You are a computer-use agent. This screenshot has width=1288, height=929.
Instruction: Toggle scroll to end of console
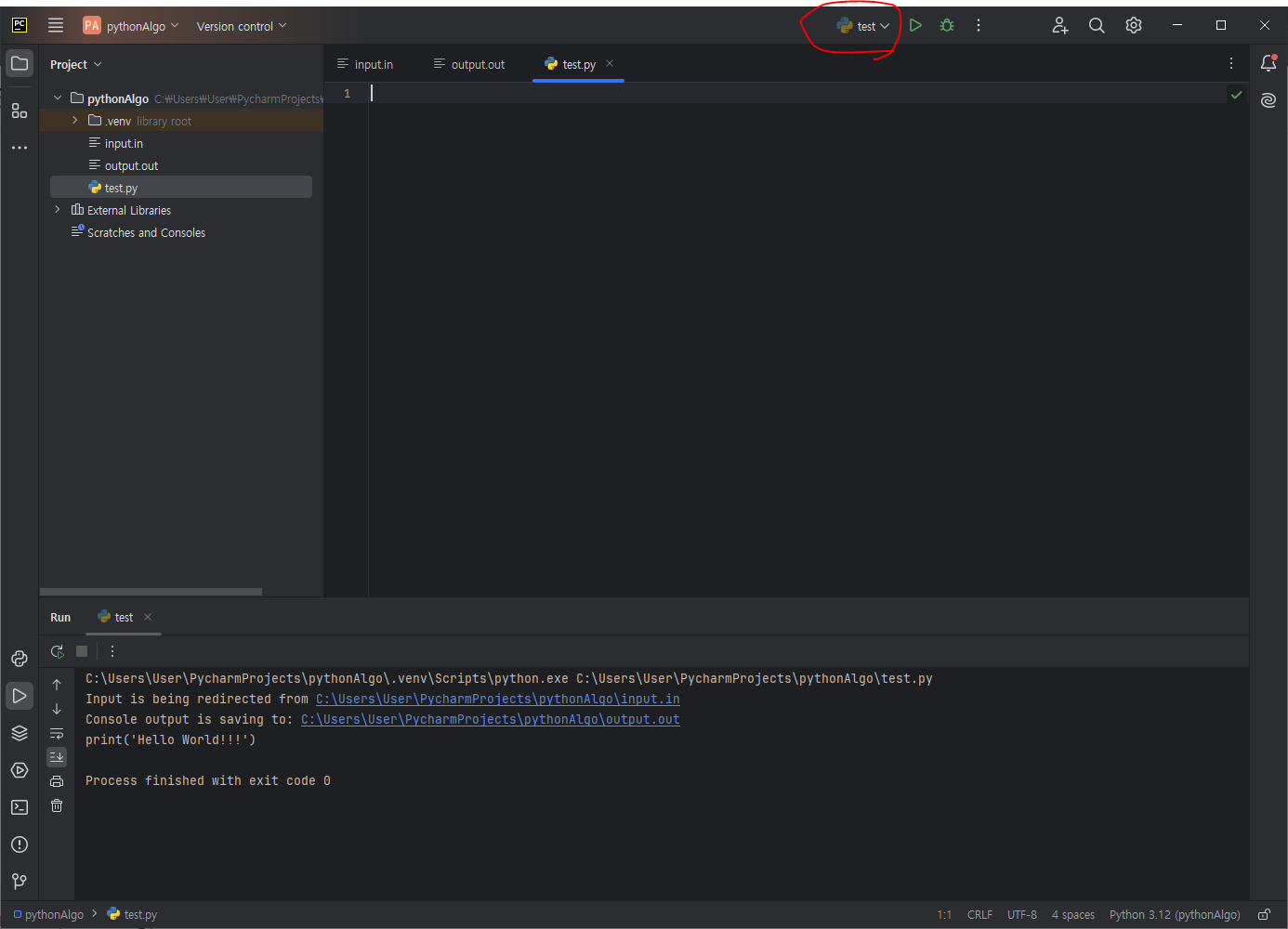point(57,757)
